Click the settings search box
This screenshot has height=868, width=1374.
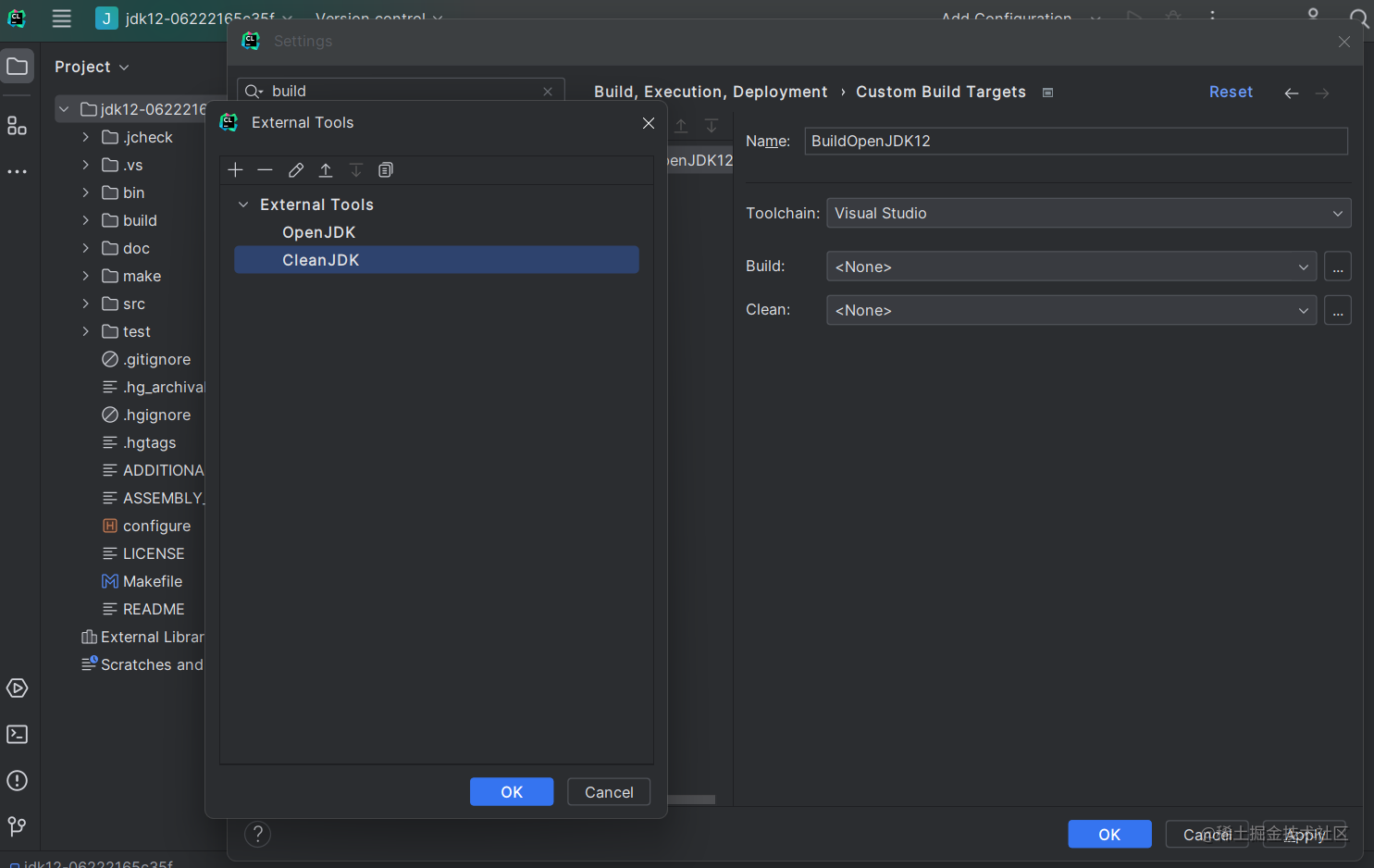401,91
